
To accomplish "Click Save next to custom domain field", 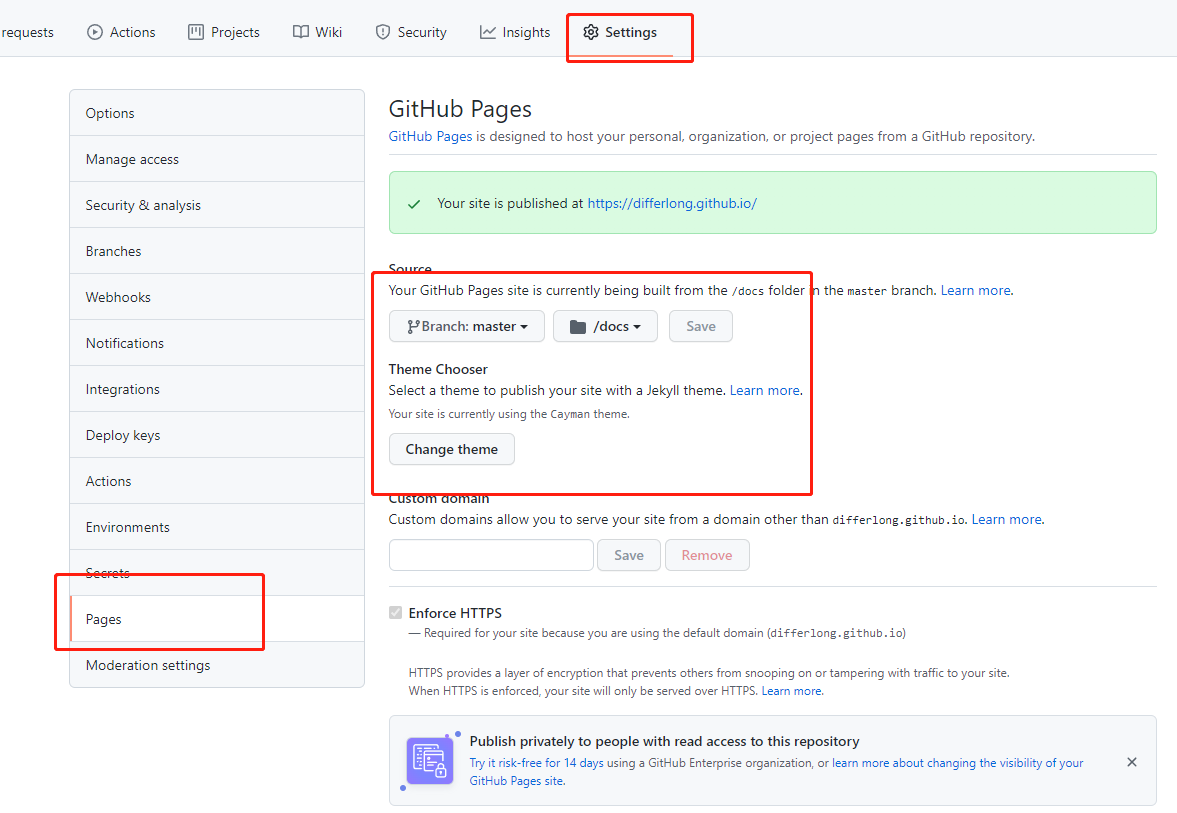I will coord(628,556).
